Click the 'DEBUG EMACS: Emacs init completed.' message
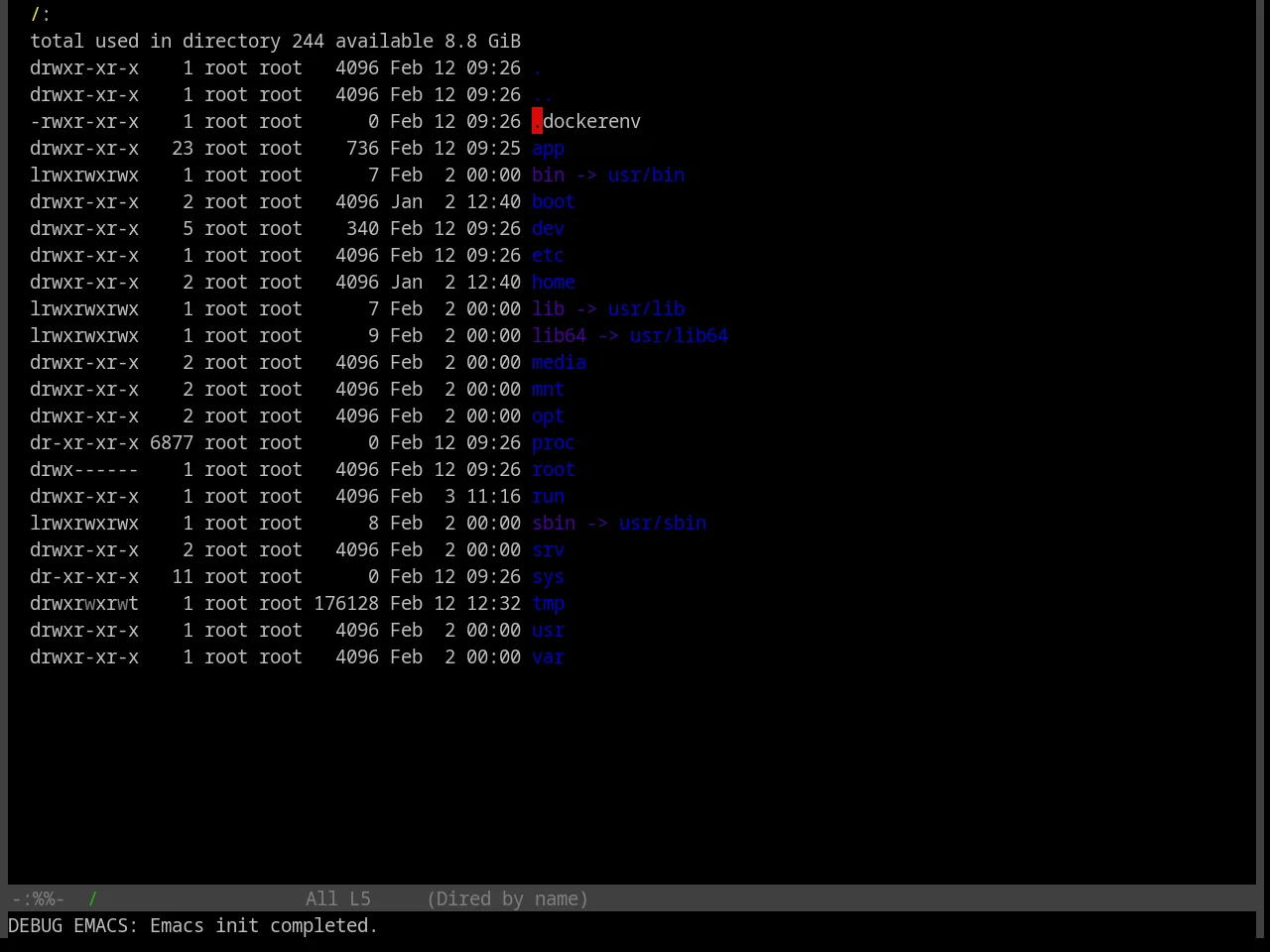This screenshot has height=952, width=1270. click(192, 925)
